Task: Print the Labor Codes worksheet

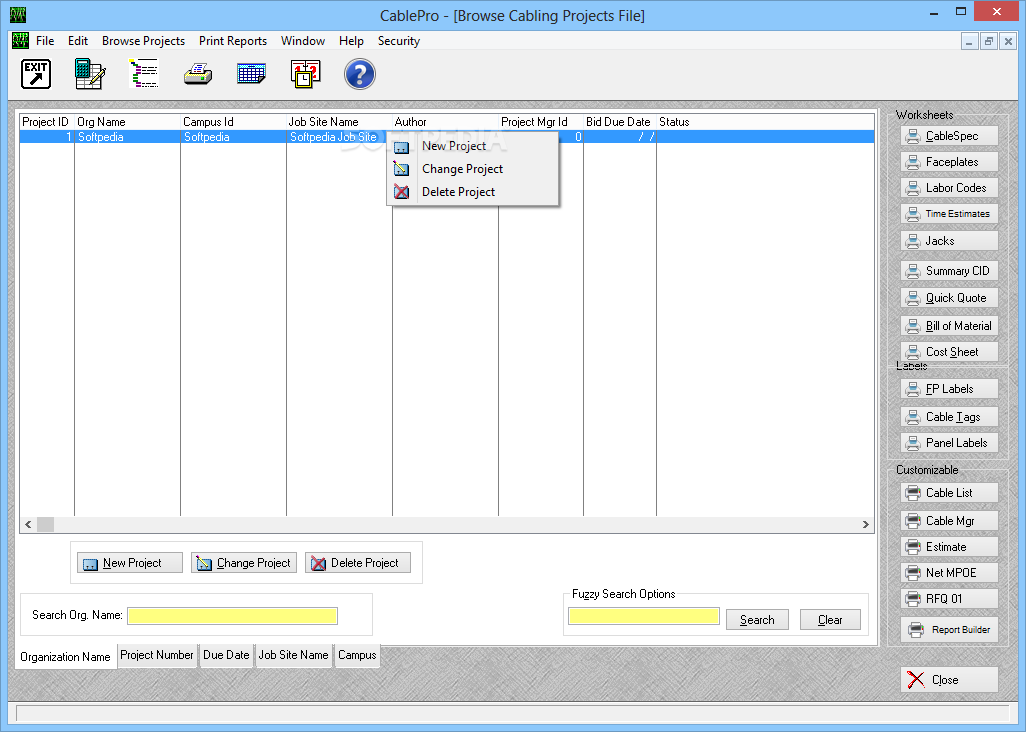Action: click(949, 188)
